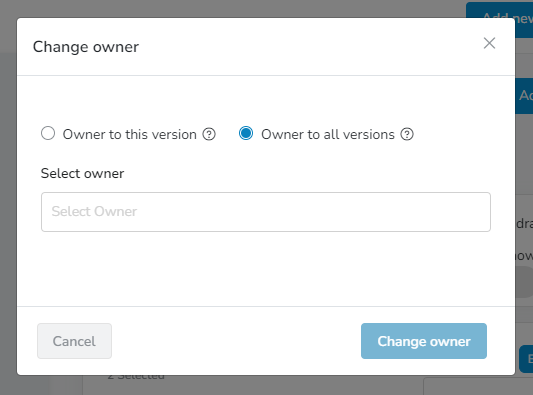Click the blue "Ac" button behind dialog

point(524,96)
